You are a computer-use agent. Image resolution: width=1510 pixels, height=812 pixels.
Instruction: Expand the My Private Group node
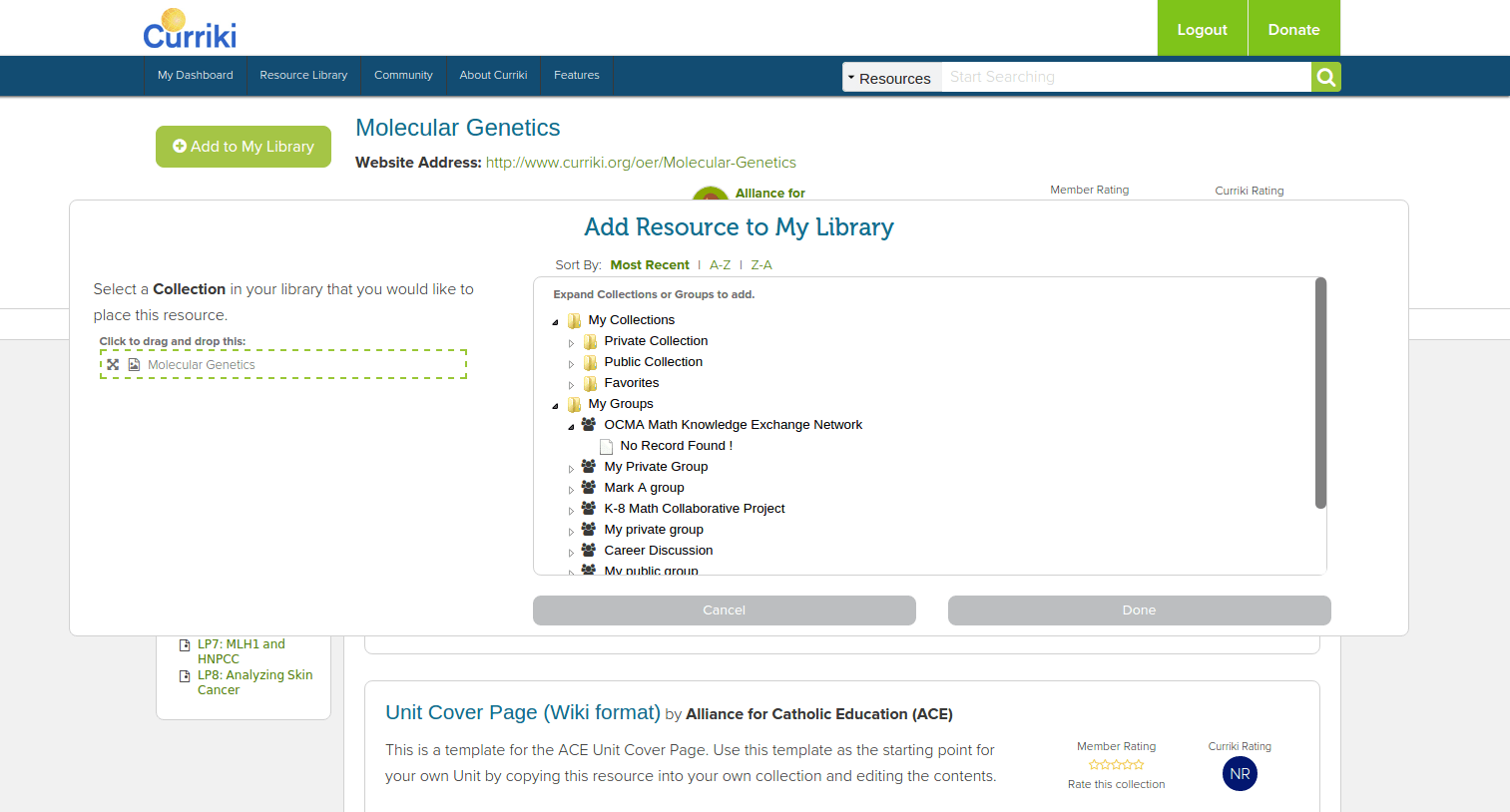572,469
